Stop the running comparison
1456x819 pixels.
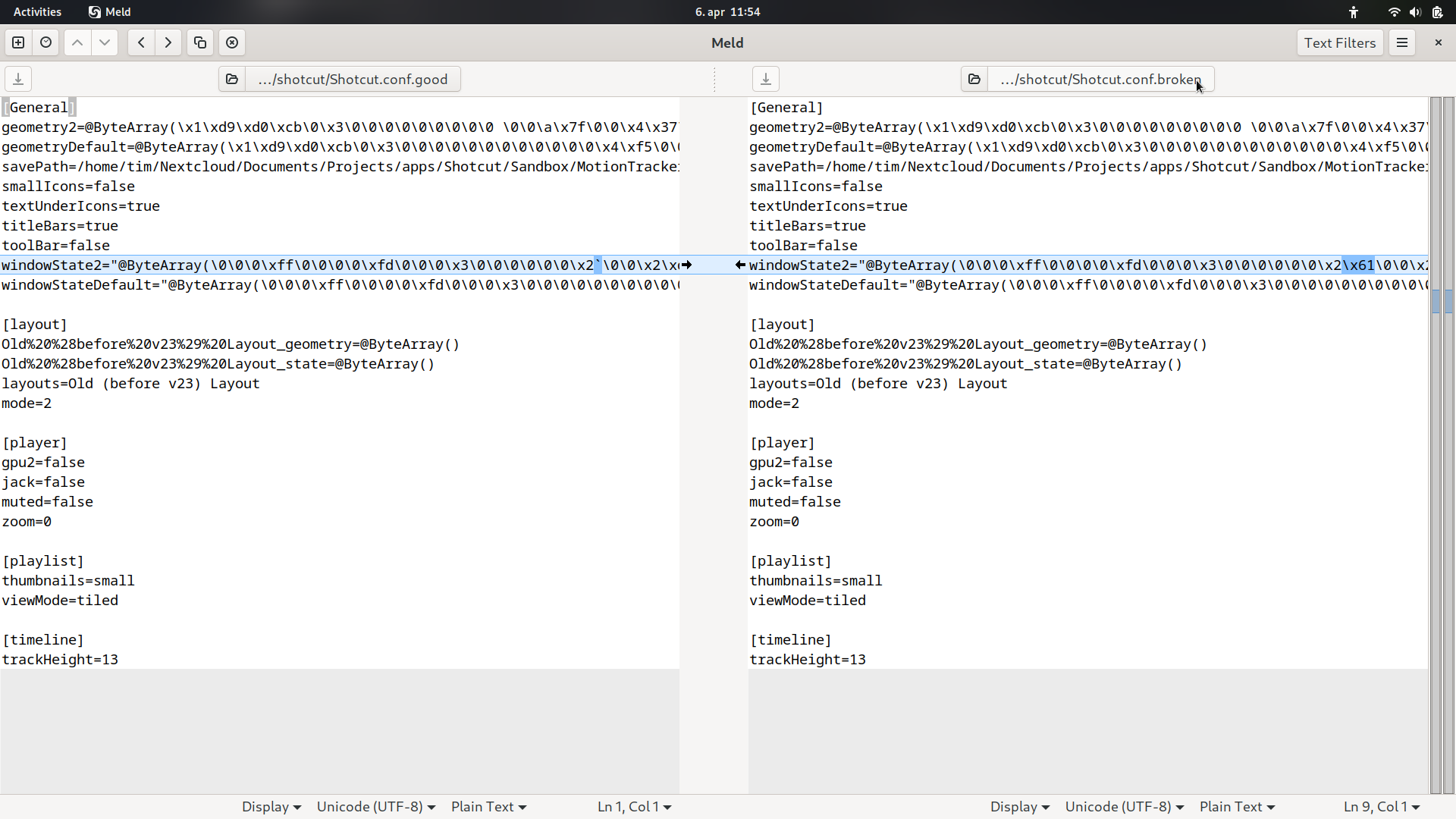click(x=232, y=42)
